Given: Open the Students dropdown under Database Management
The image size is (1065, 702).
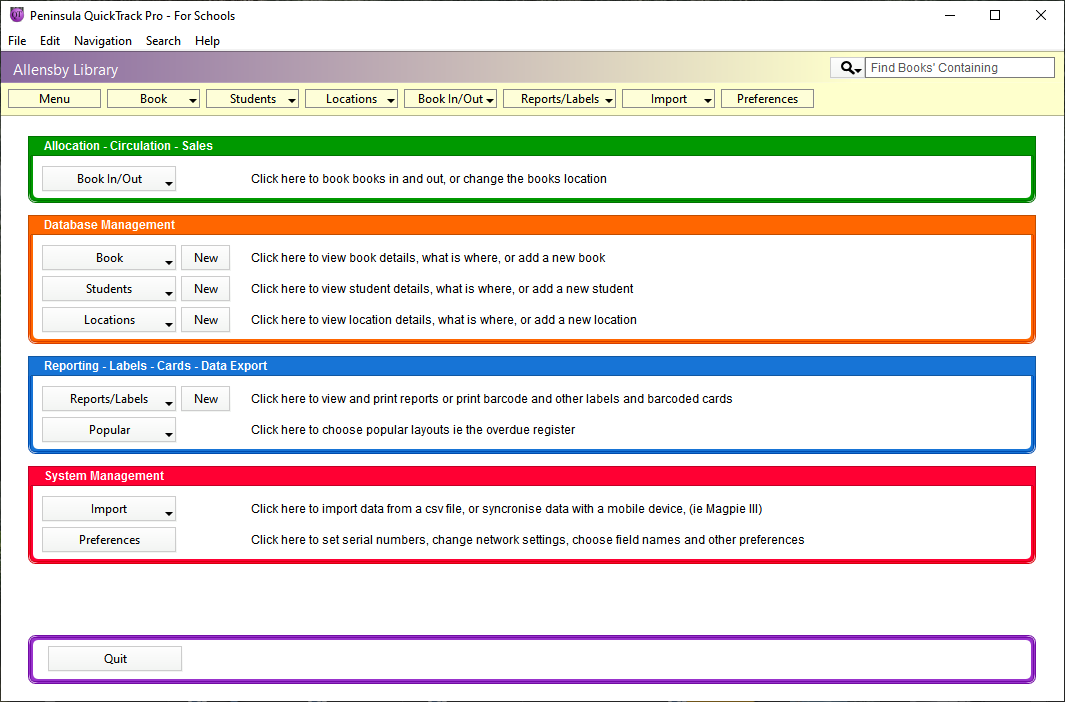Looking at the screenshot, I should click(109, 289).
